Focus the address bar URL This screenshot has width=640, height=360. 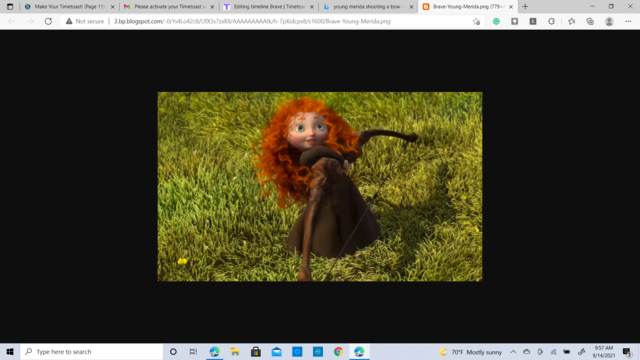coord(252,21)
